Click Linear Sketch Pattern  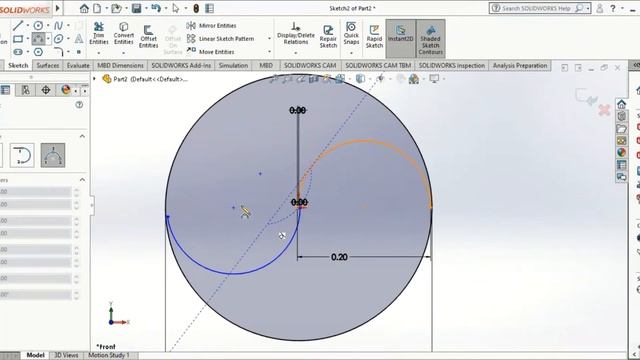220,38
